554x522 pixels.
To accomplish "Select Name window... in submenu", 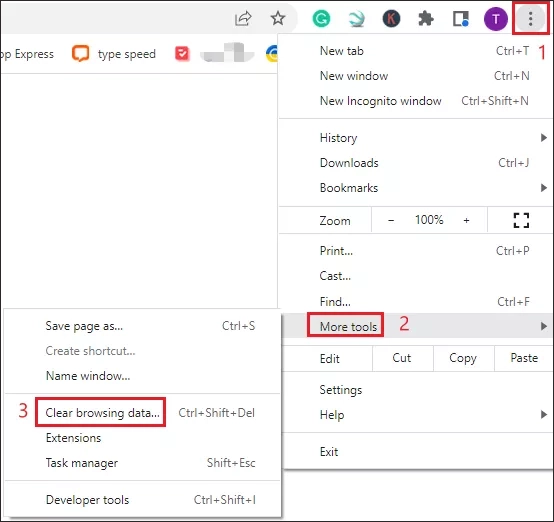I will [142, 376].
